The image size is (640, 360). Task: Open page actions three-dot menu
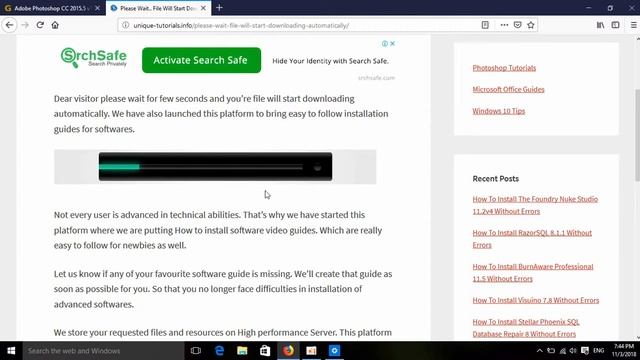click(x=504, y=25)
